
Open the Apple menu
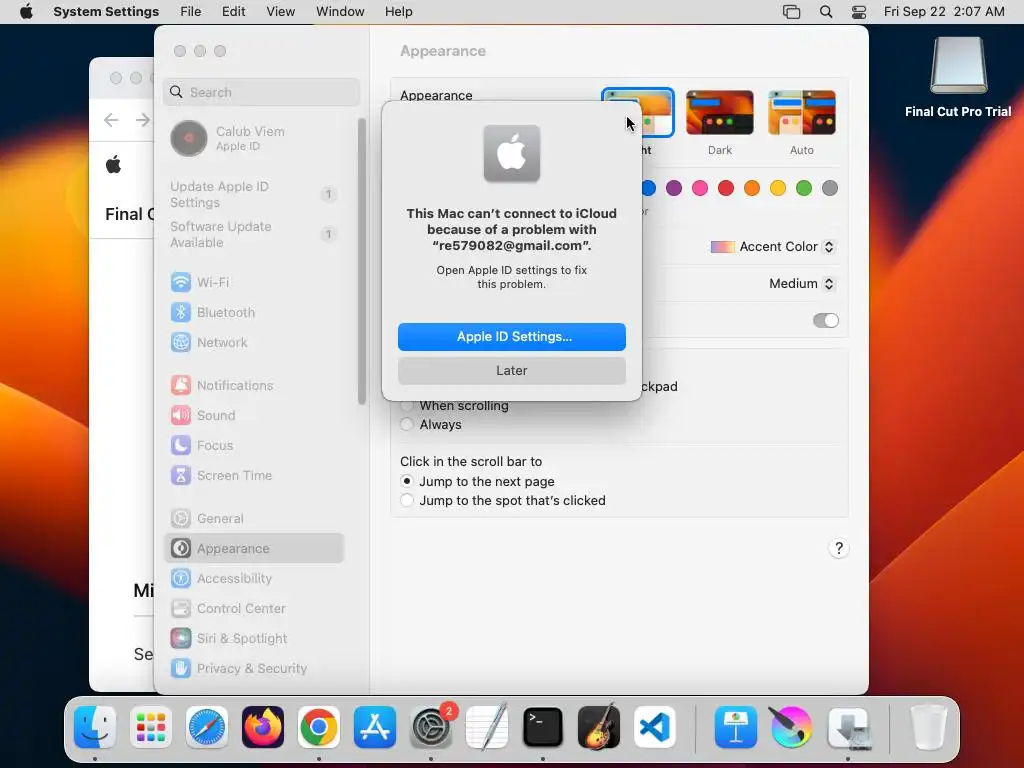26,12
